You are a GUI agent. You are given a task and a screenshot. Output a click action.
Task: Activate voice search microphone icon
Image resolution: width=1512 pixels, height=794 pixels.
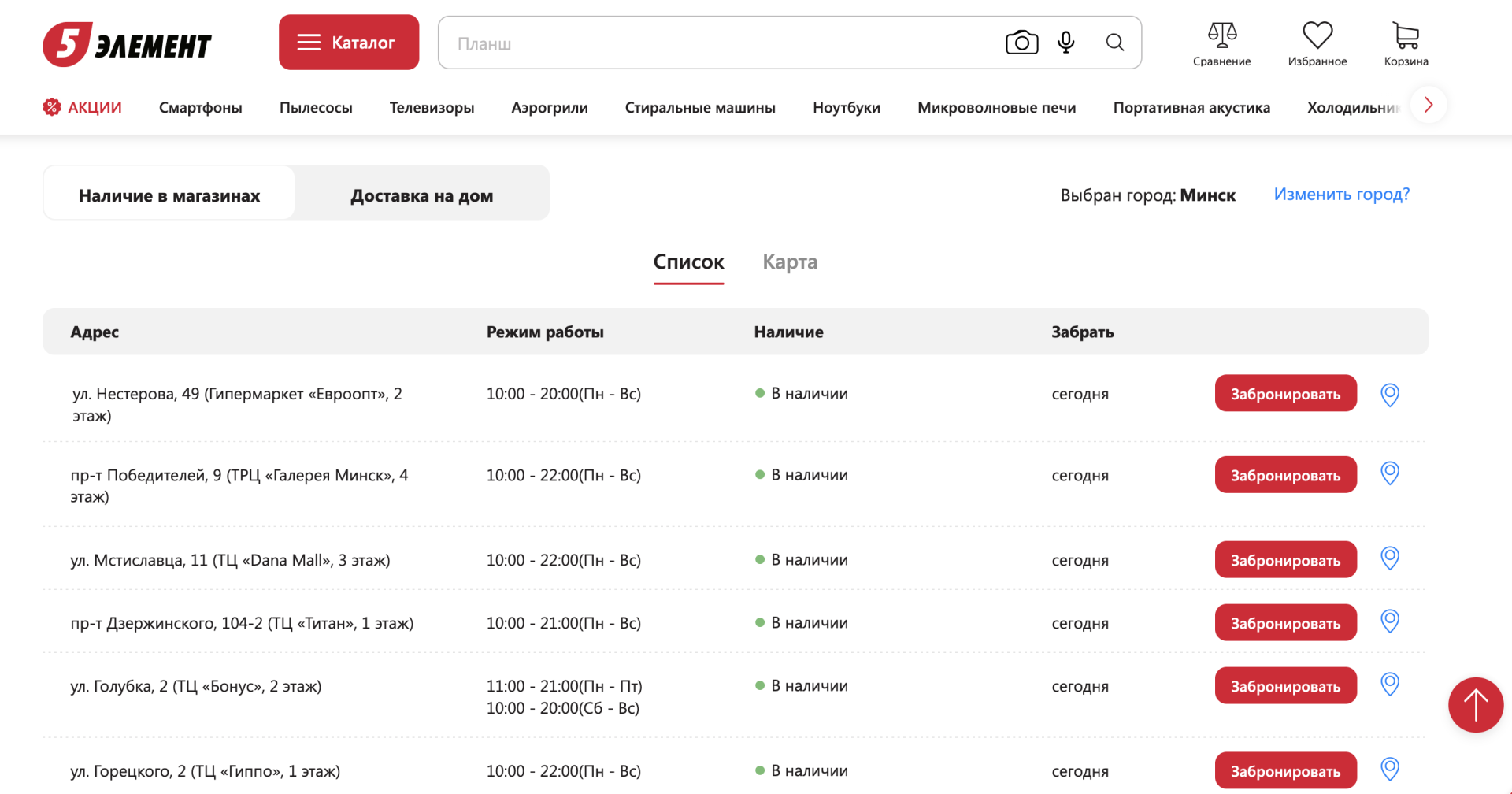point(1066,43)
